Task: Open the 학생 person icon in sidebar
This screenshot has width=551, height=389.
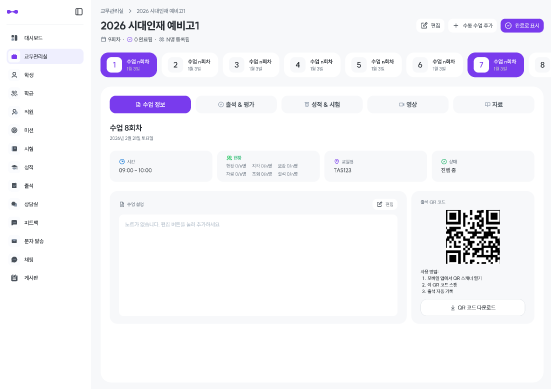Action: click(x=14, y=75)
